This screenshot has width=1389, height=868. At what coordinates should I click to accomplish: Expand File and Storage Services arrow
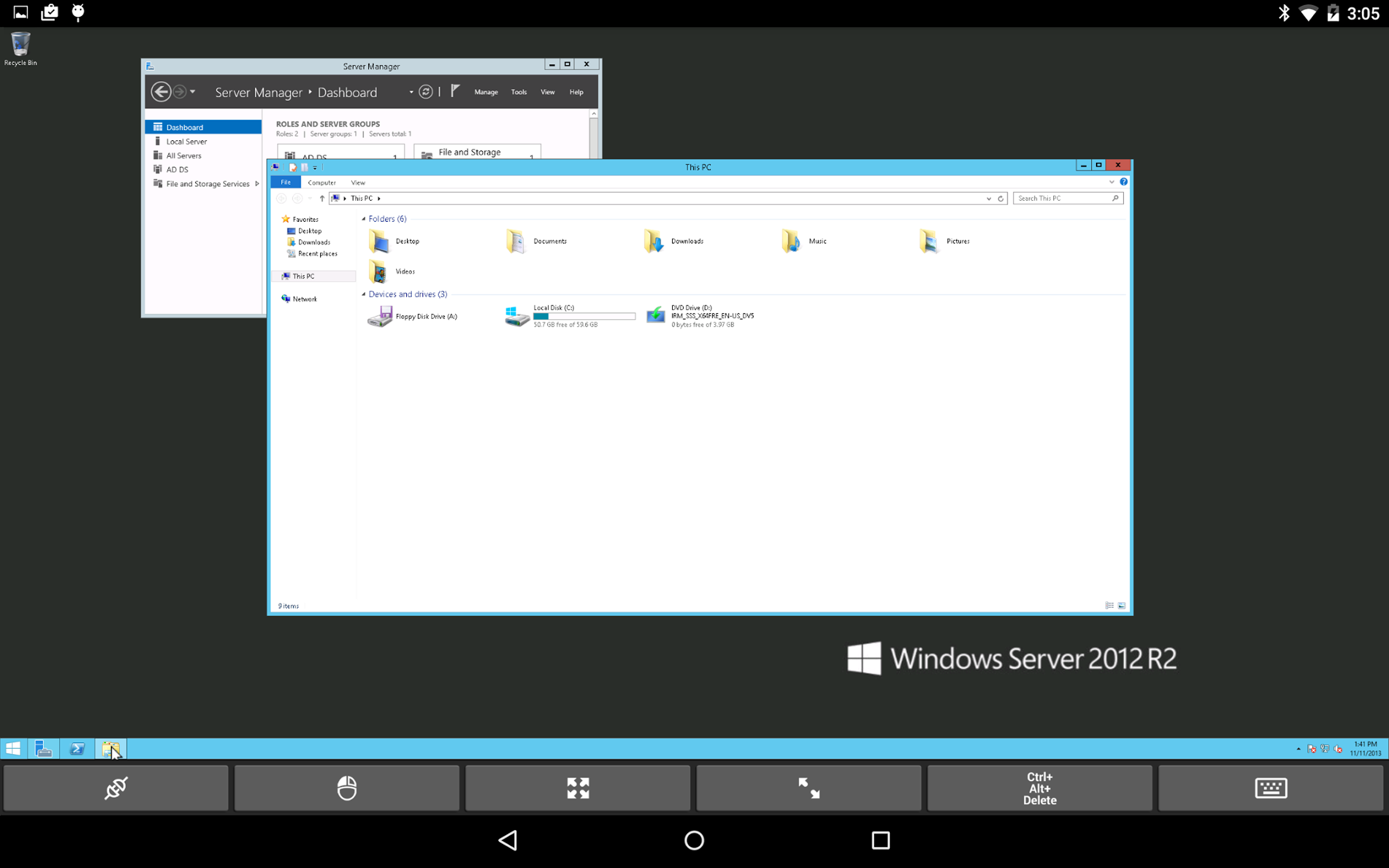[257, 184]
